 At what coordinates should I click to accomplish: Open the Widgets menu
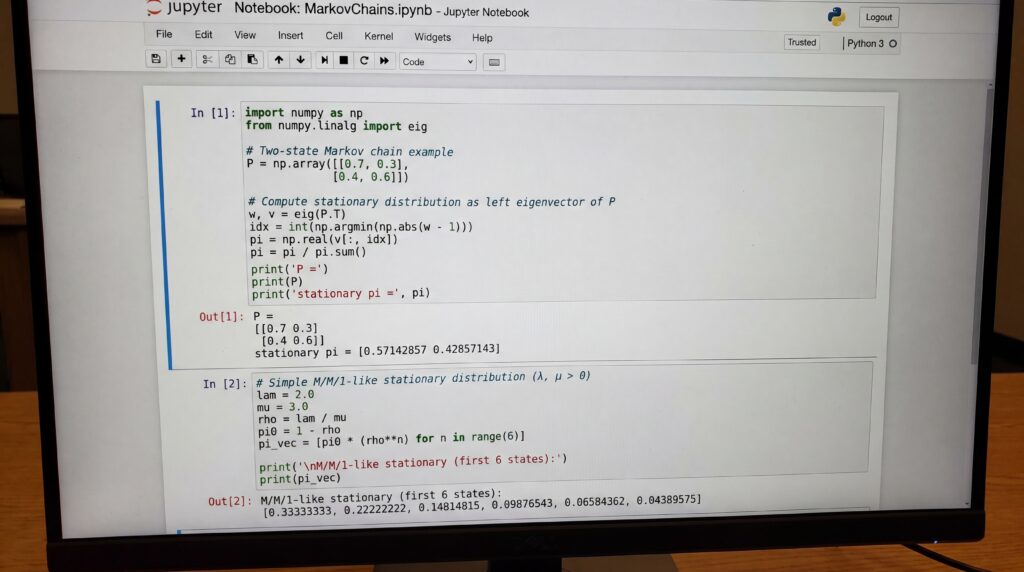tap(432, 37)
